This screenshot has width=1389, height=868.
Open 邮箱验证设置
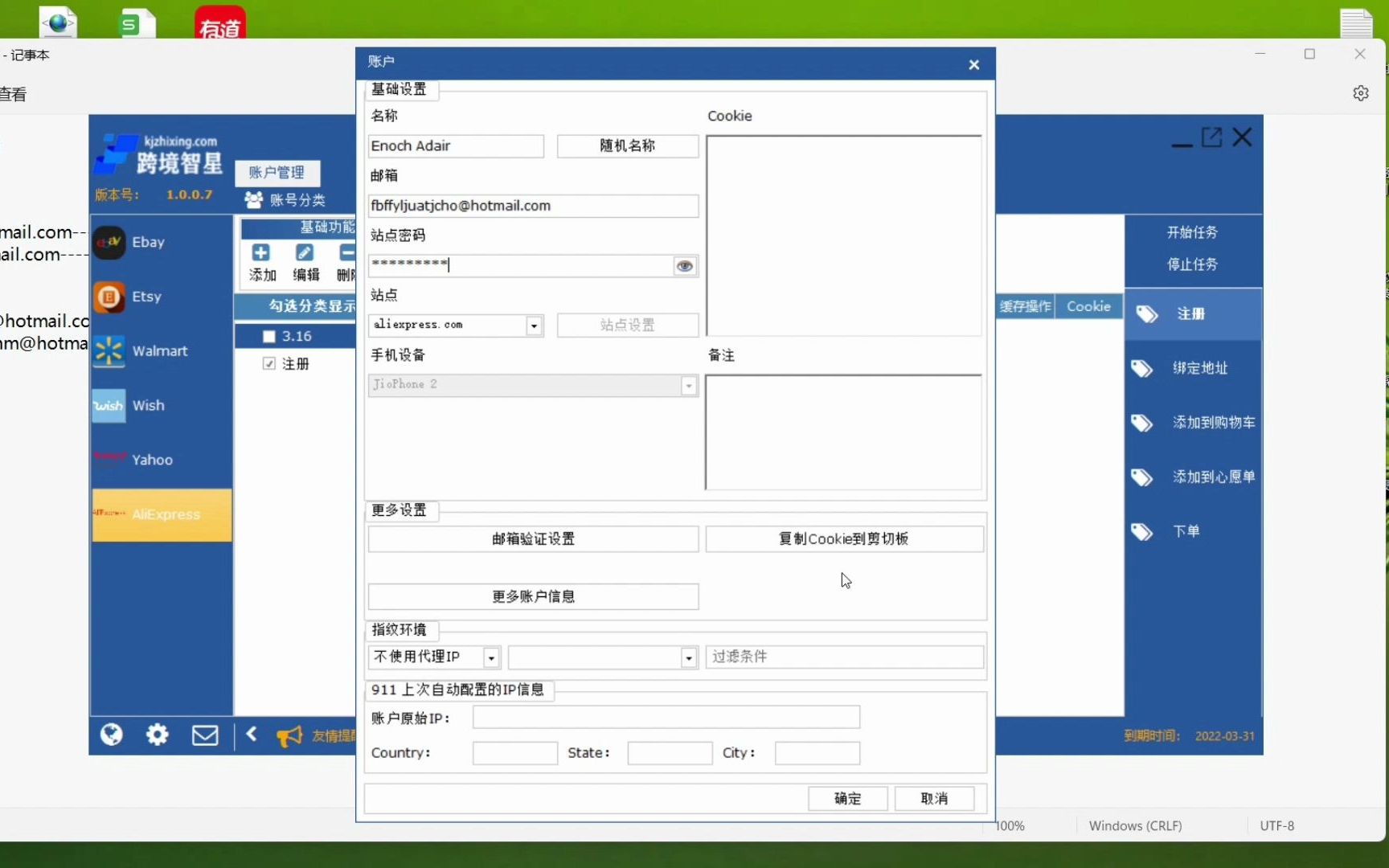tap(533, 539)
